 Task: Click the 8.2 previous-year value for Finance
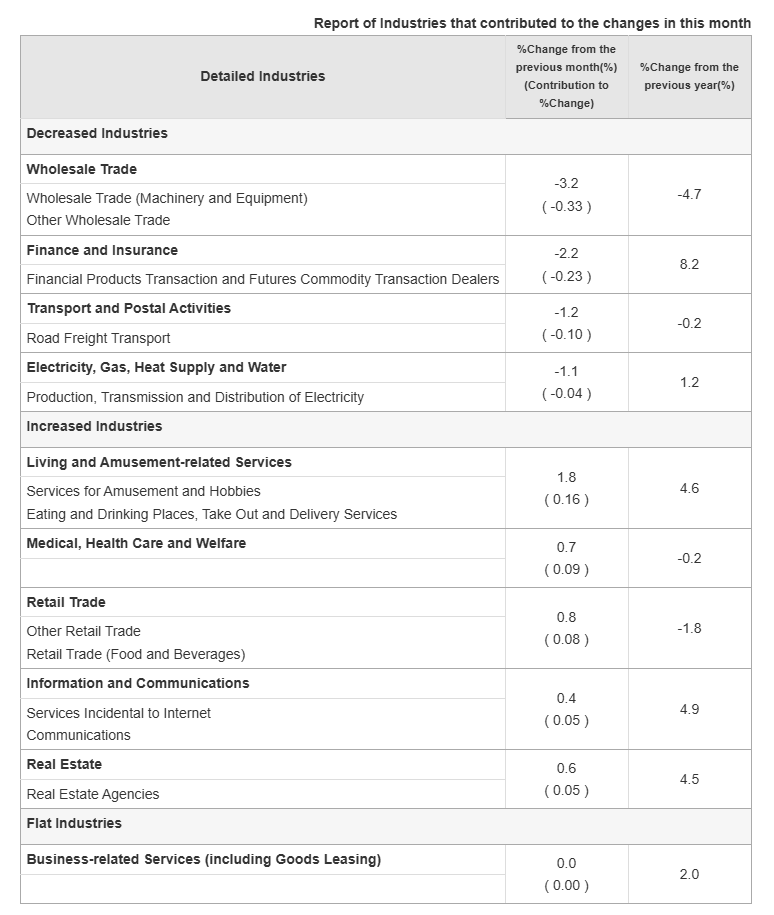[x=689, y=265]
